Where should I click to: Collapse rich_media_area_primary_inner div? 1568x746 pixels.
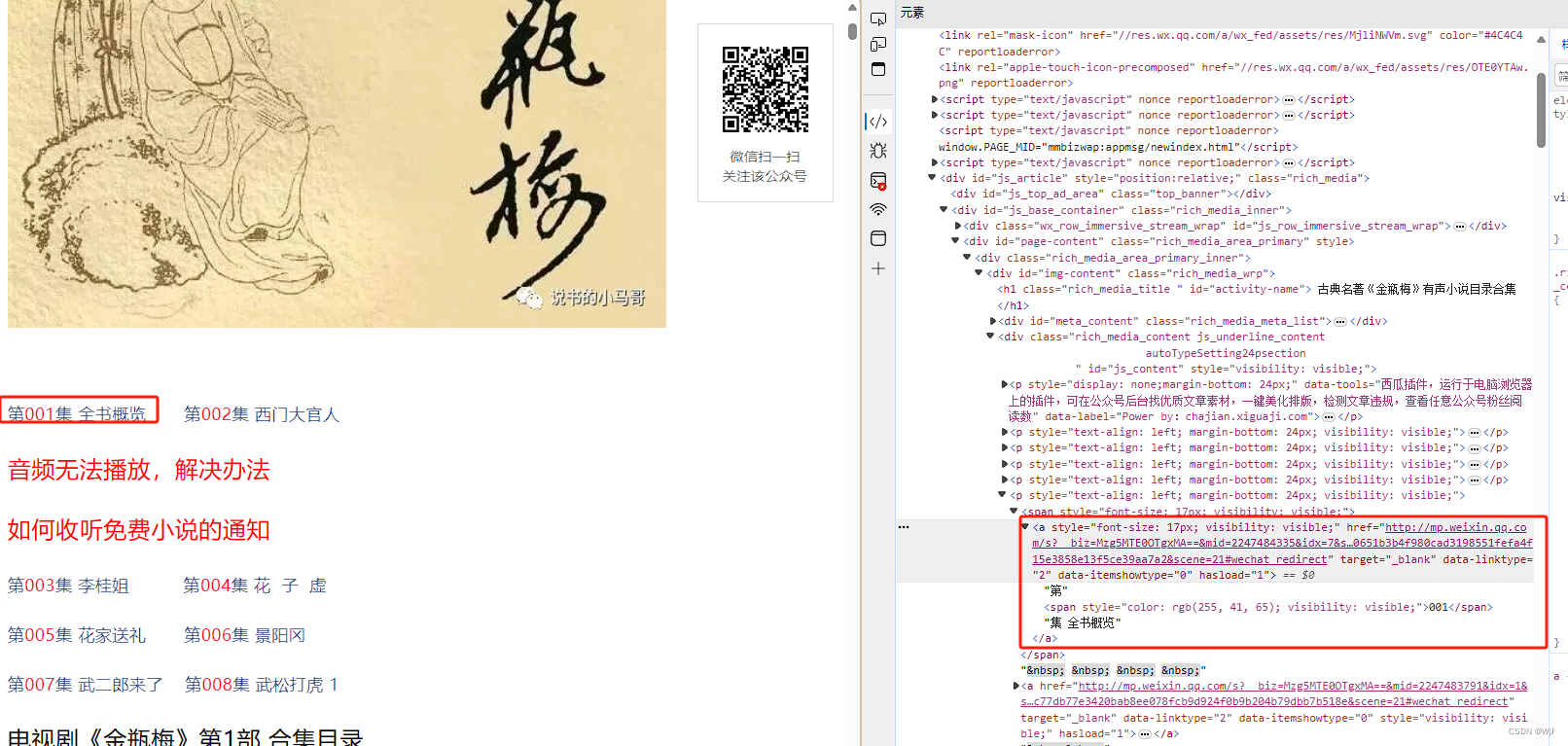[967, 257]
